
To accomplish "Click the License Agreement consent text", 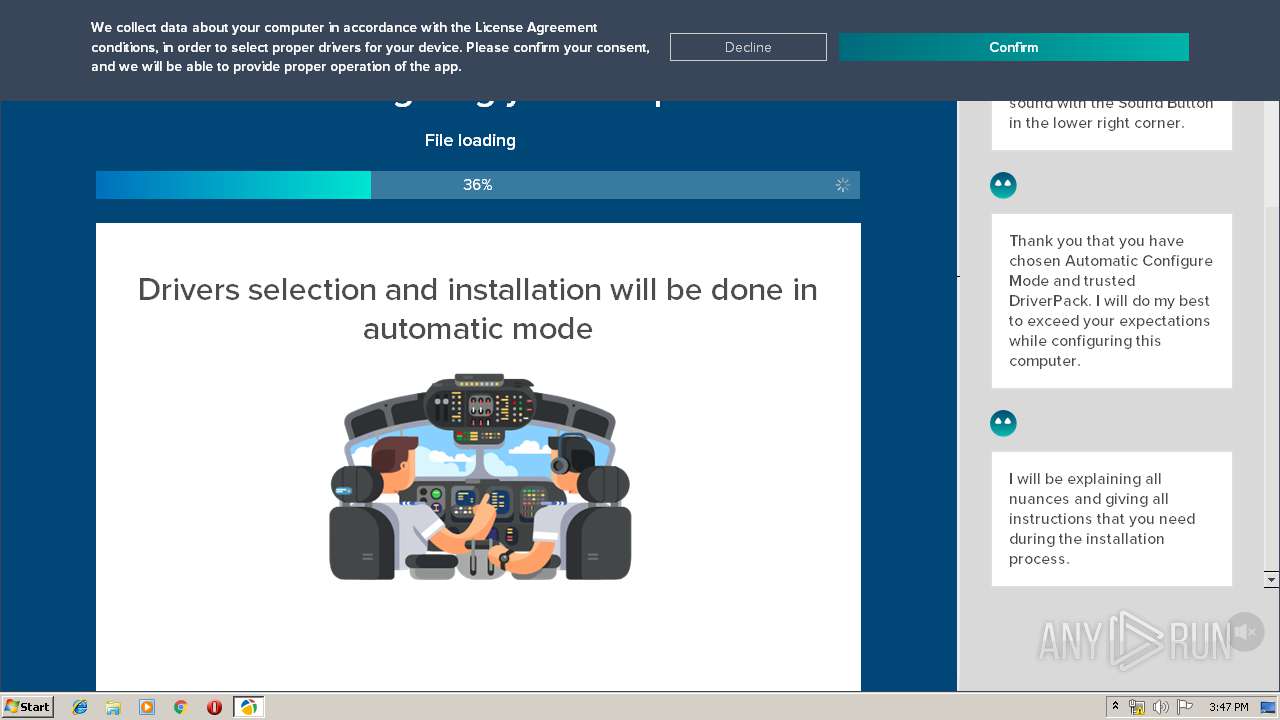I will pyautogui.click(x=370, y=47).
